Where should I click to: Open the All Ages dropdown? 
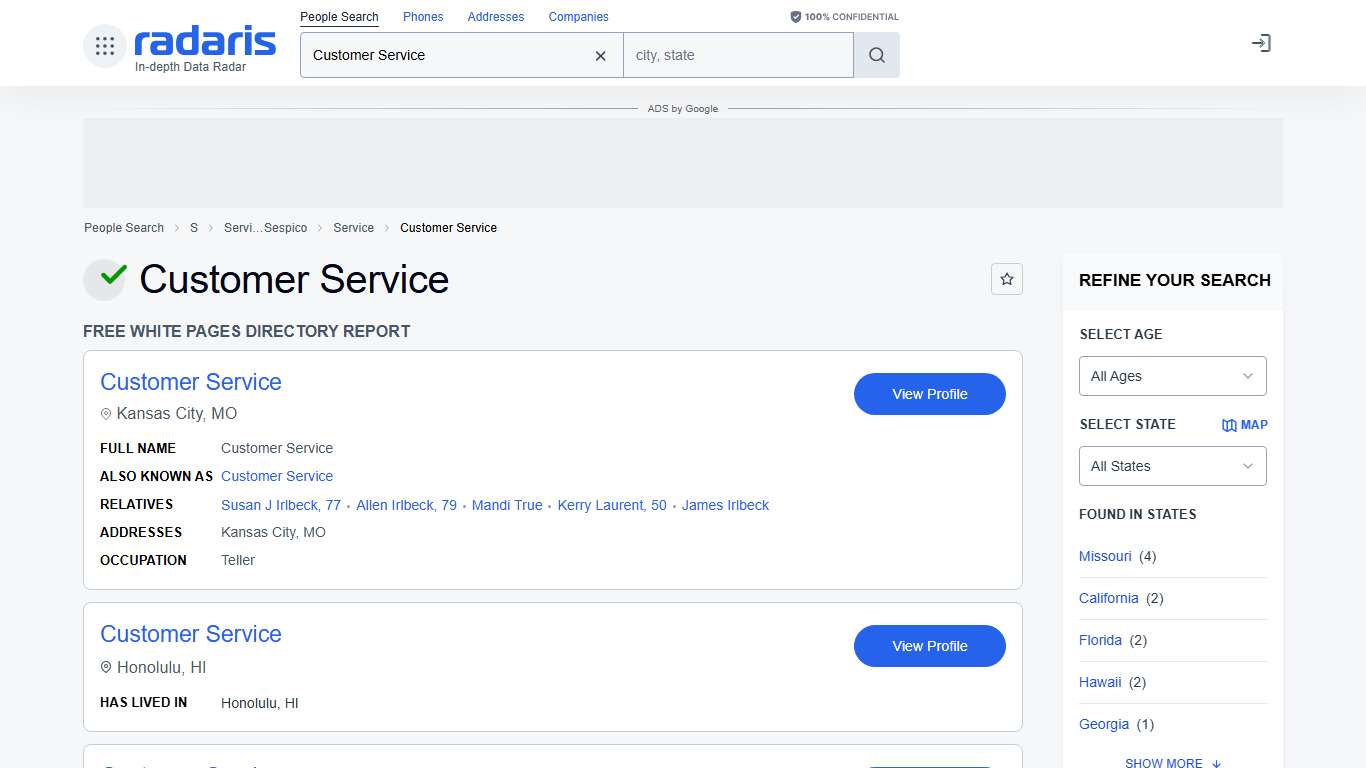click(1172, 375)
